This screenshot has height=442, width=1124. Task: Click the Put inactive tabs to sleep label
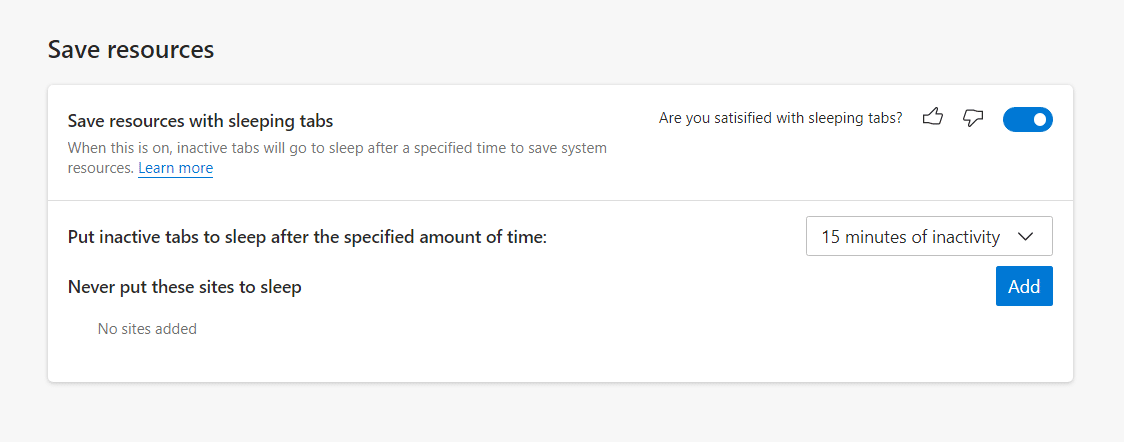pos(307,237)
